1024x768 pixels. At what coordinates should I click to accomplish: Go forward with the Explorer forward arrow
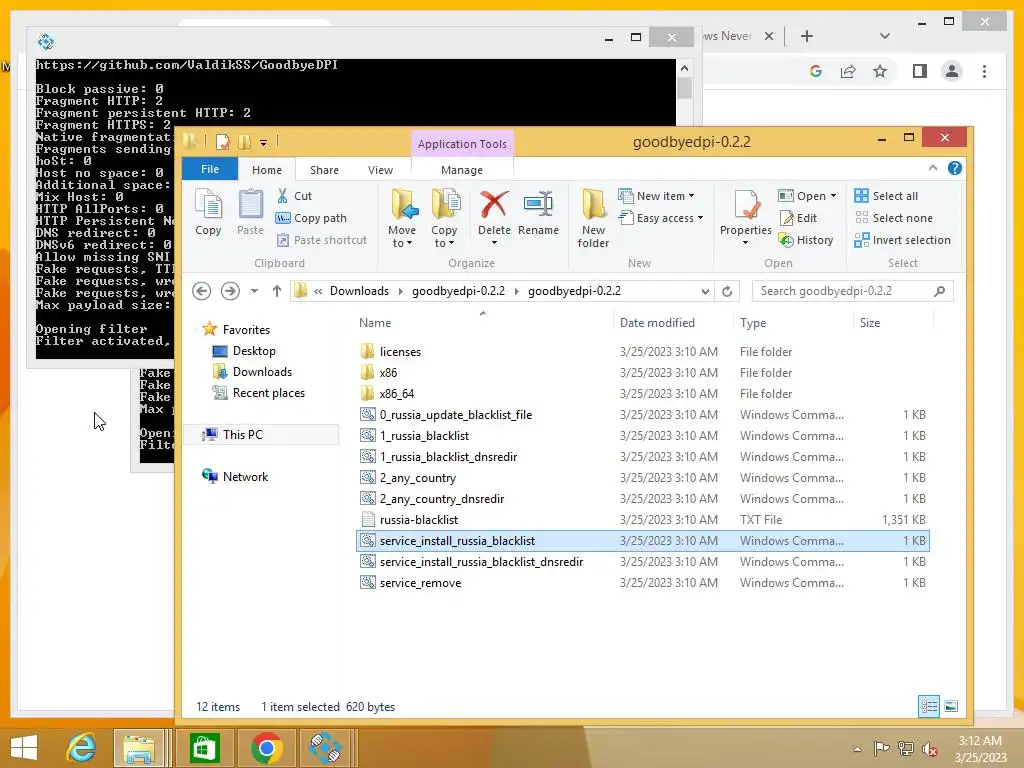point(230,291)
